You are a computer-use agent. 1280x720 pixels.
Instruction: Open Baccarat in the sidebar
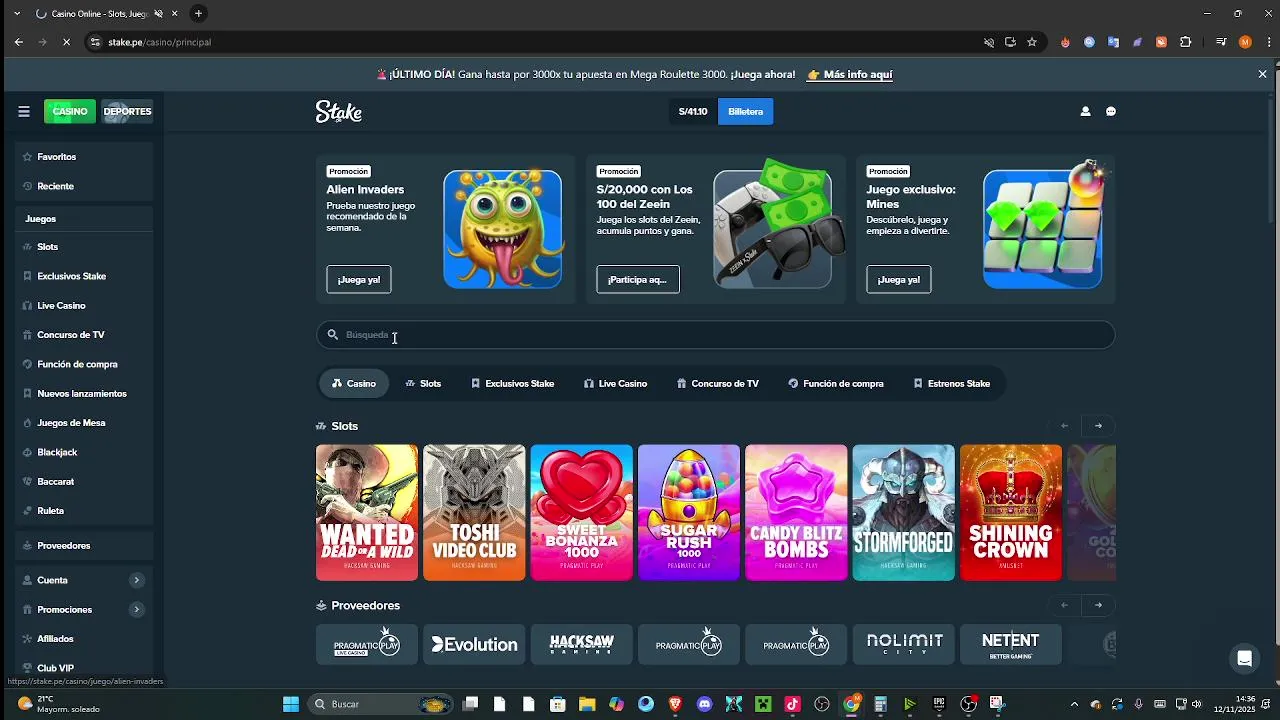85,481
